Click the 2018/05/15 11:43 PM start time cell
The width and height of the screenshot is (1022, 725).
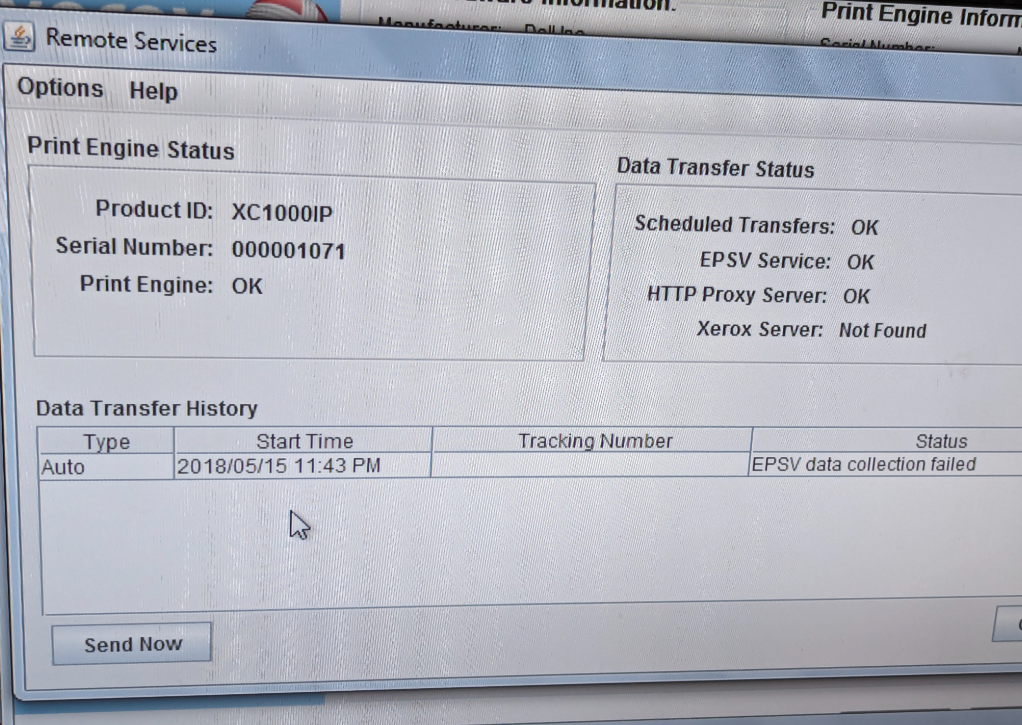pyautogui.click(x=302, y=466)
